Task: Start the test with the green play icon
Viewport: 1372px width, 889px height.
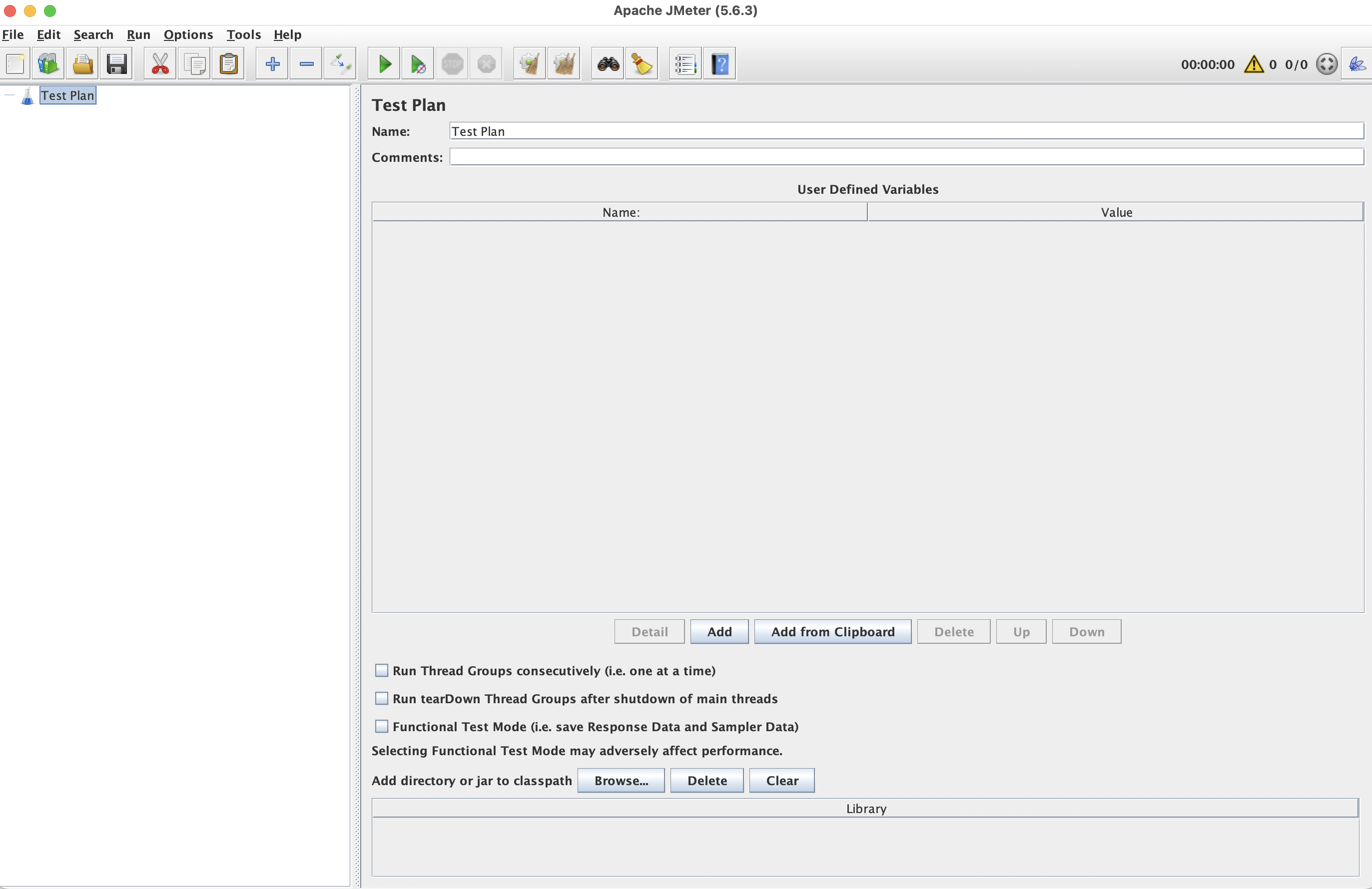Action: 385,64
